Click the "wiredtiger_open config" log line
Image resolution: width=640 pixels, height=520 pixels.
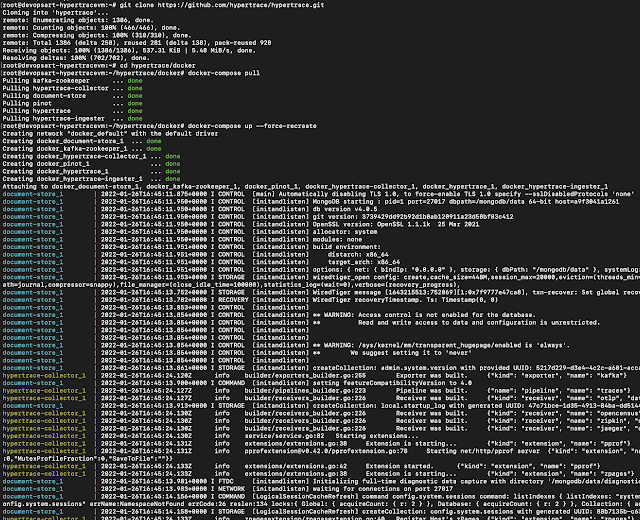point(320,277)
